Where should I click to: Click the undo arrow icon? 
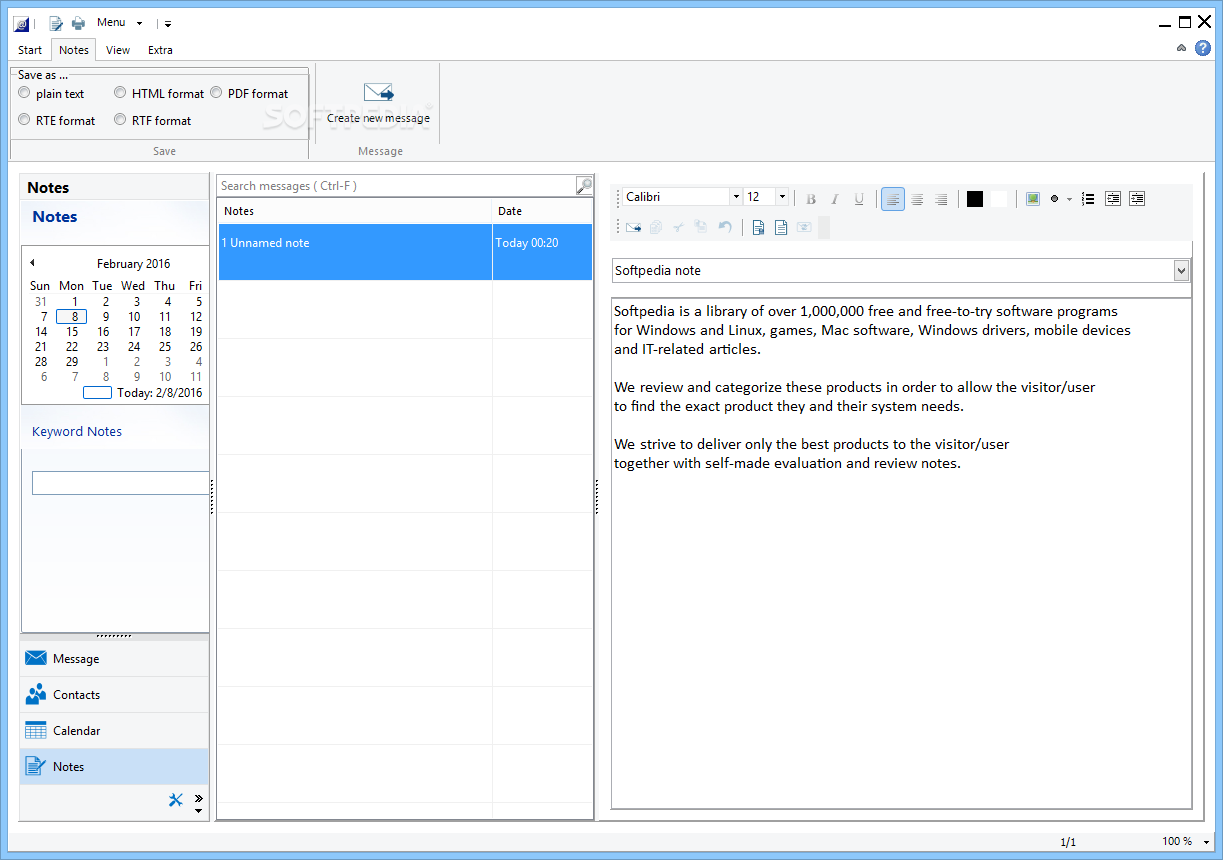point(725,227)
